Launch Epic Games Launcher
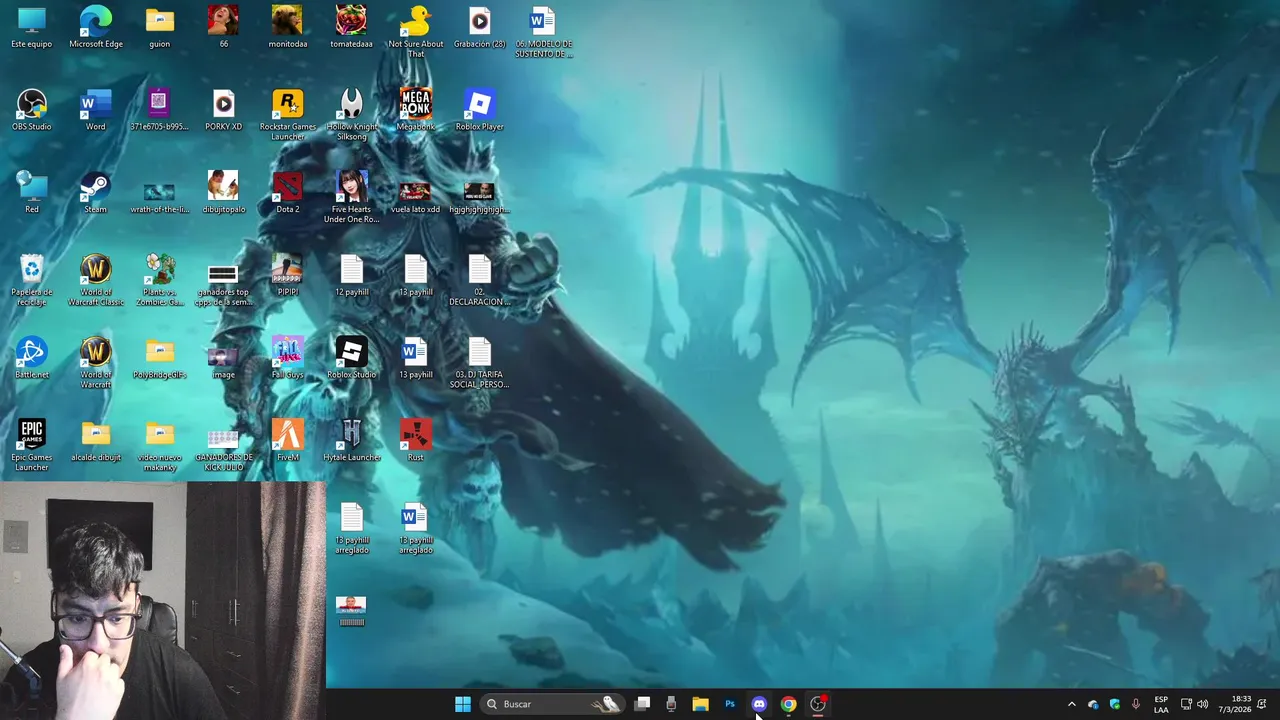Image resolution: width=1280 pixels, height=720 pixels. pos(32,445)
